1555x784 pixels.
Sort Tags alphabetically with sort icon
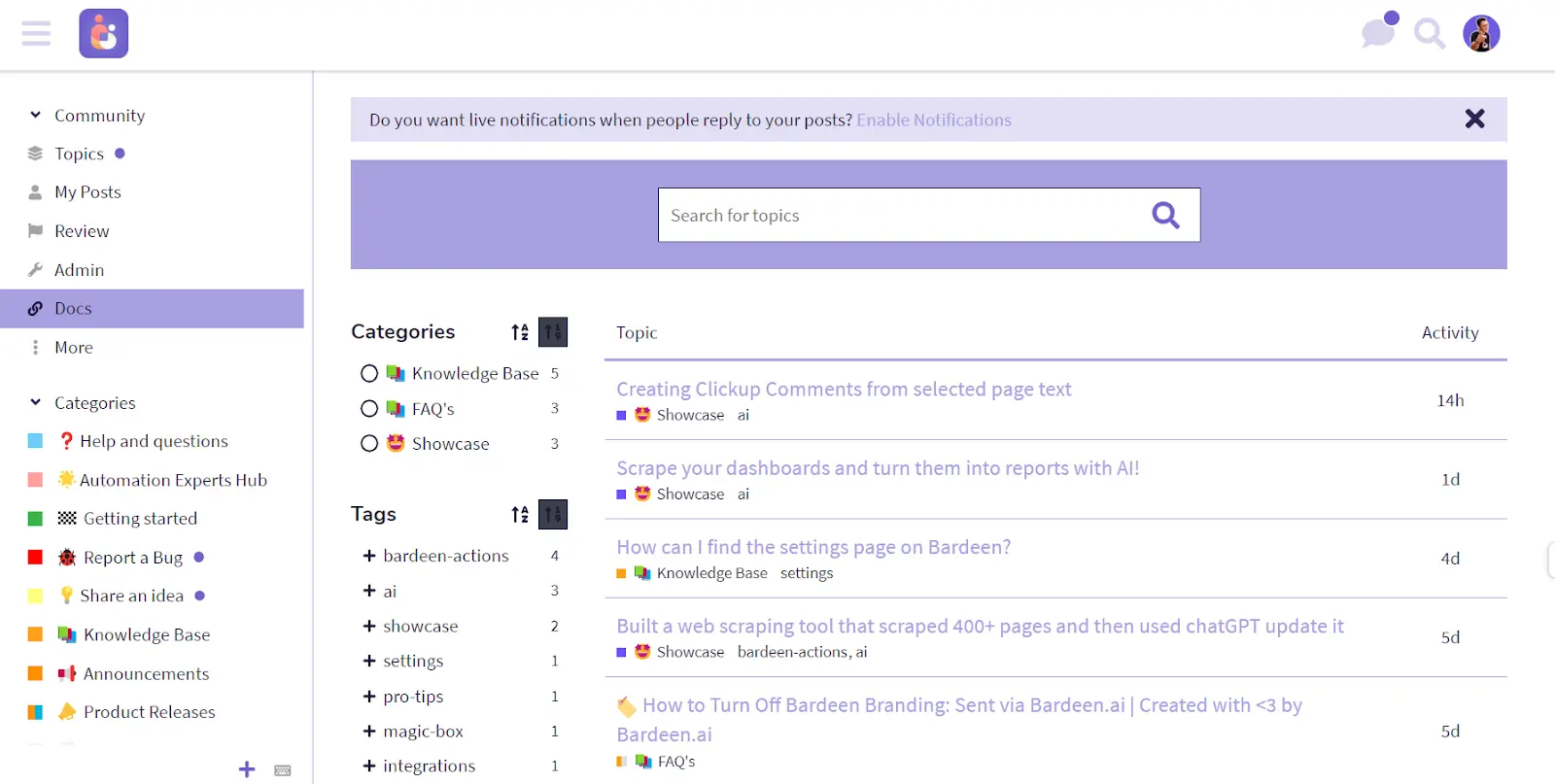click(x=520, y=514)
